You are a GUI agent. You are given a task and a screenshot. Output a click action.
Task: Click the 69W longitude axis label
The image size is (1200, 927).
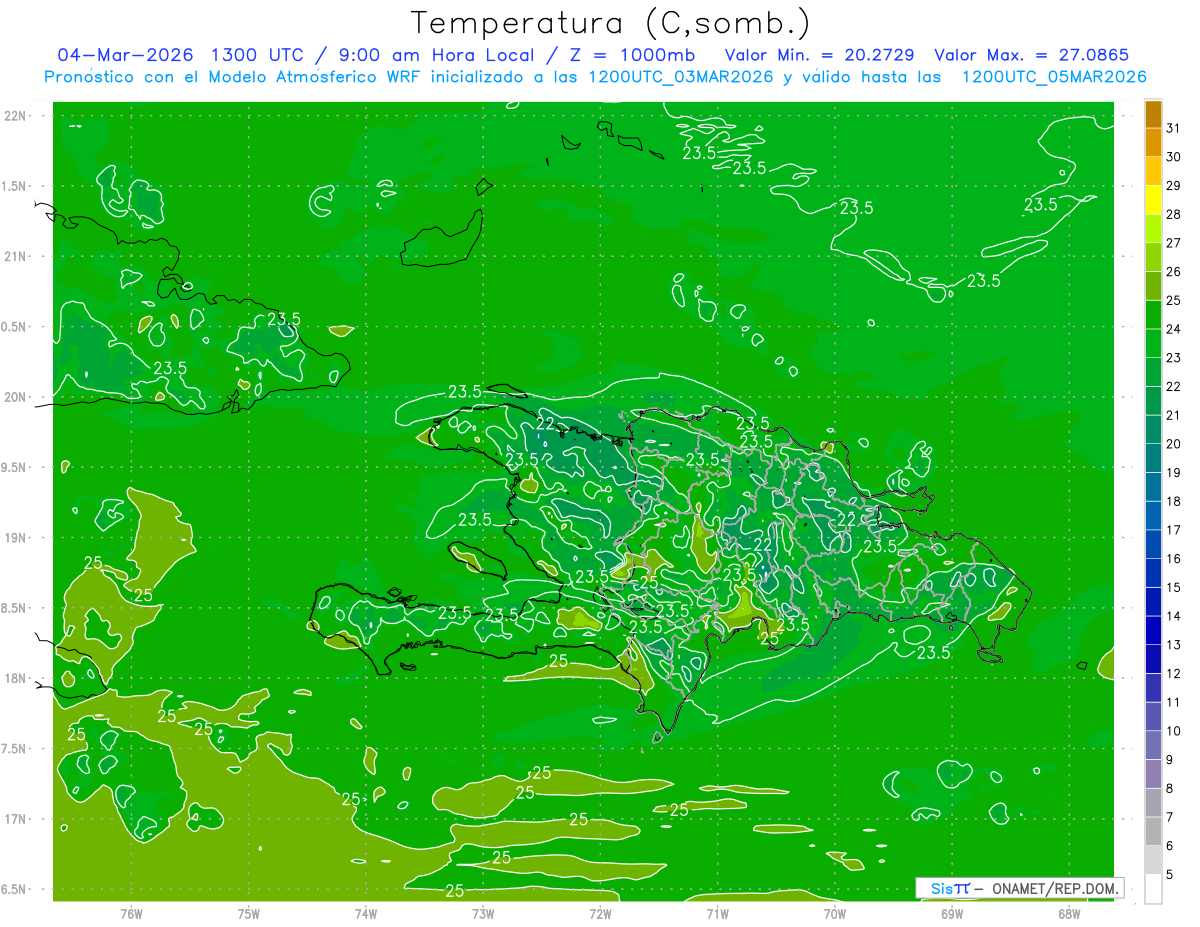point(951,913)
